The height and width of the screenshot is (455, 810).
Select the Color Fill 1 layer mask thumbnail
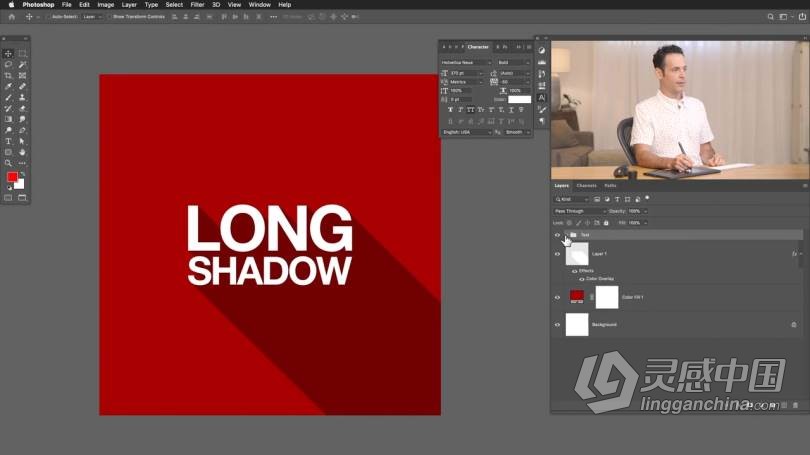(608, 297)
